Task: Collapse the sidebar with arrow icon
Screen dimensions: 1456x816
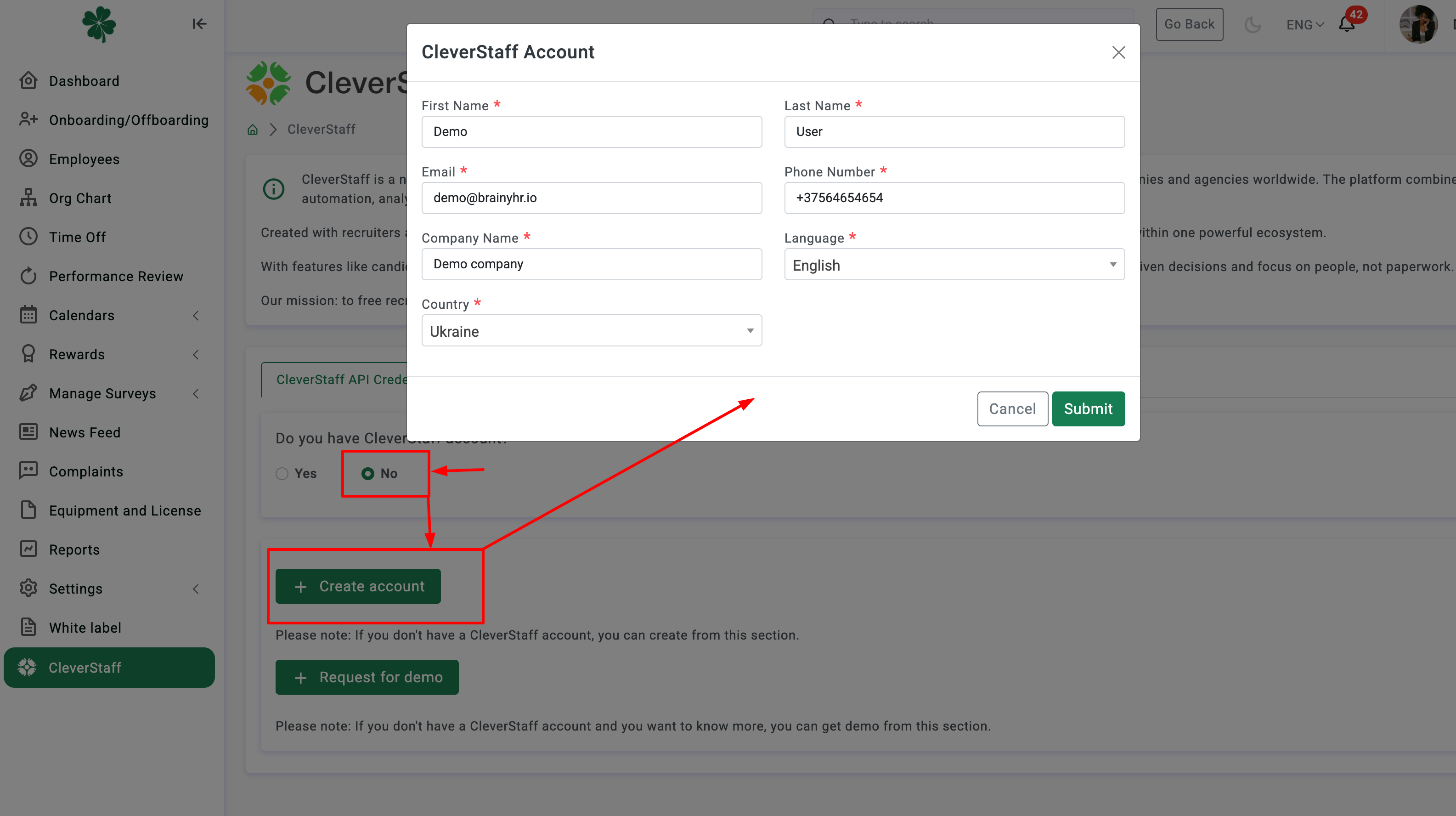Action: click(199, 24)
